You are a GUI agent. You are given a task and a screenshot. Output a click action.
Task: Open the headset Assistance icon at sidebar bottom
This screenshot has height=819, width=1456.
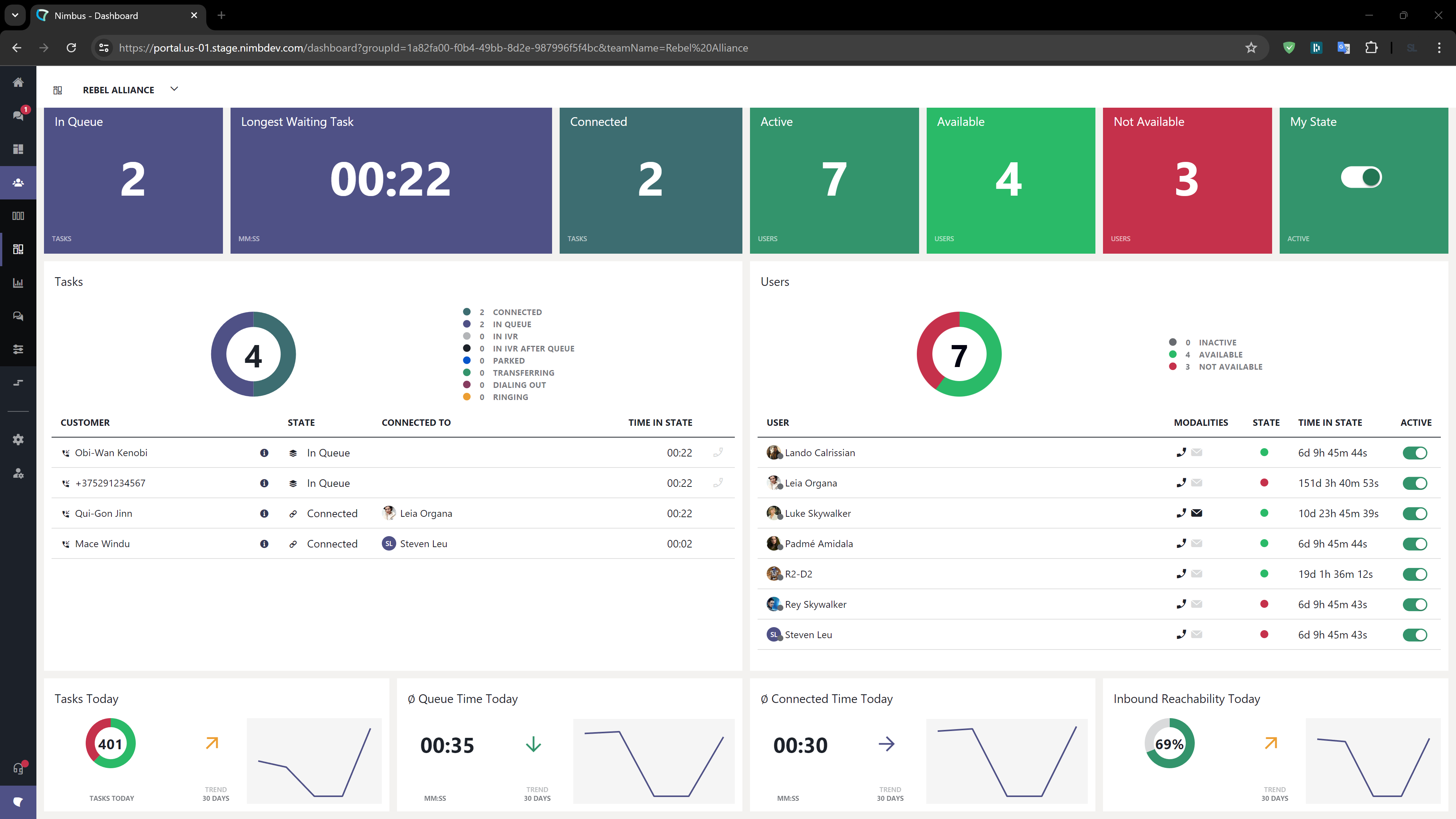click(18, 767)
